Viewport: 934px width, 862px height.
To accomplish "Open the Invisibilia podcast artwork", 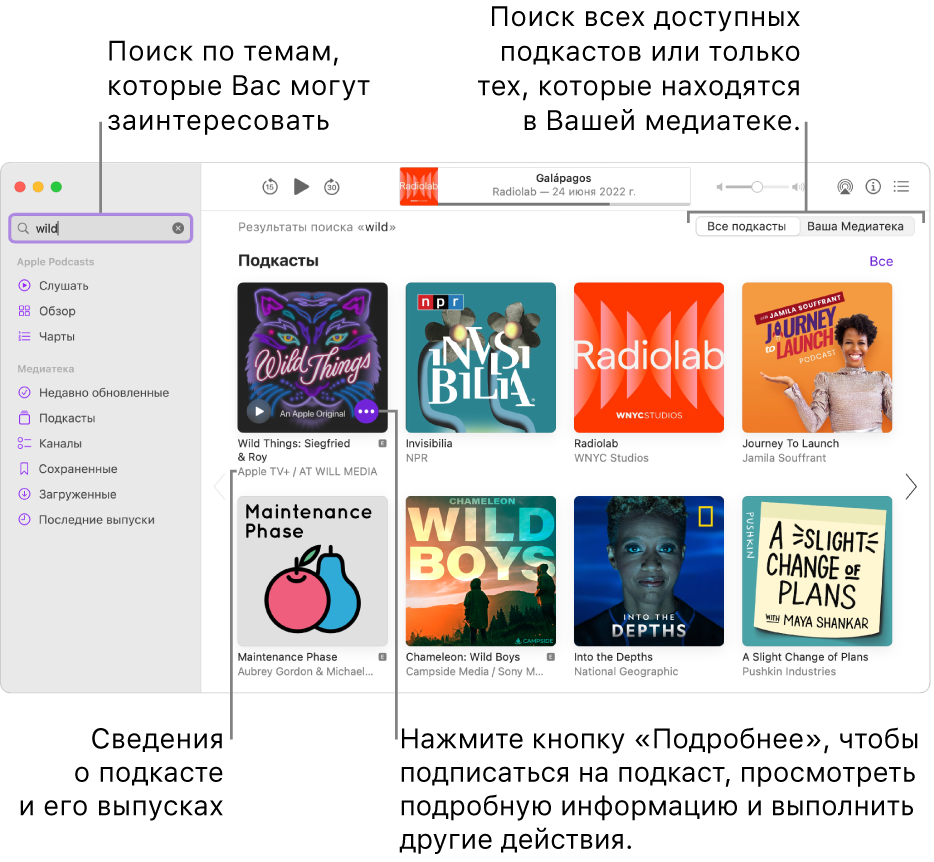I will (x=481, y=357).
